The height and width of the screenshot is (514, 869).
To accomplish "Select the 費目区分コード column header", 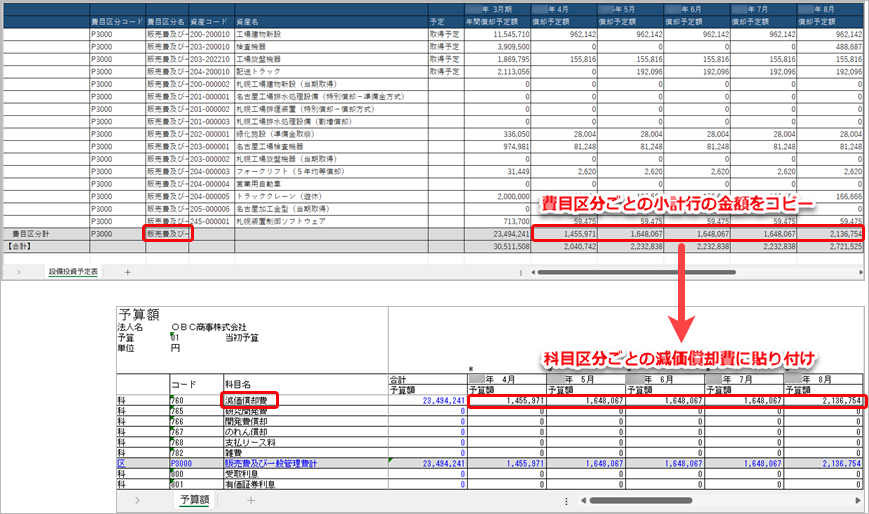I will (x=117, y=22).
